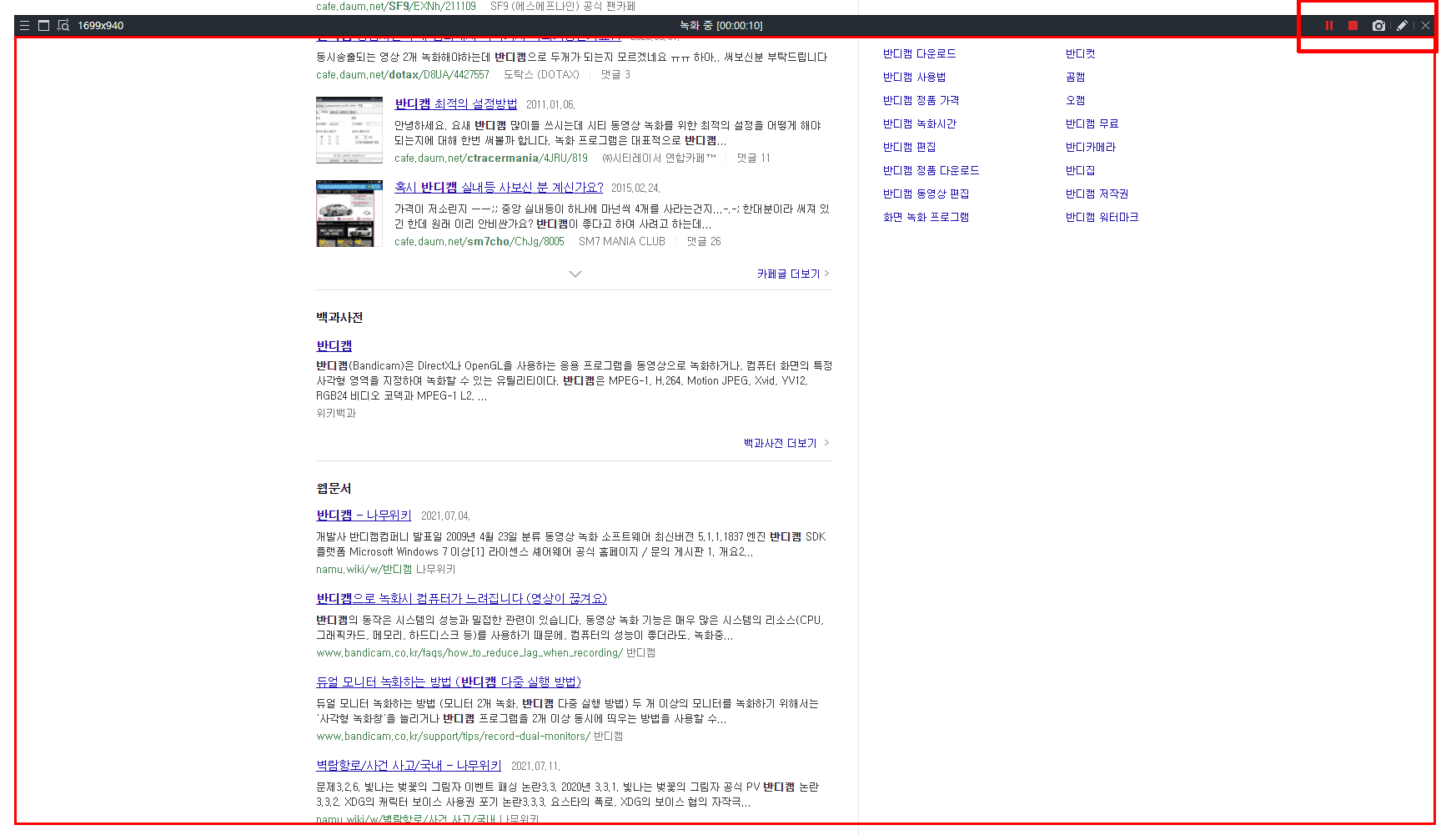Open the SM7 car post thumbnail
The width and height of the screenshot is (1456, 835).
[x=349, y=214]
